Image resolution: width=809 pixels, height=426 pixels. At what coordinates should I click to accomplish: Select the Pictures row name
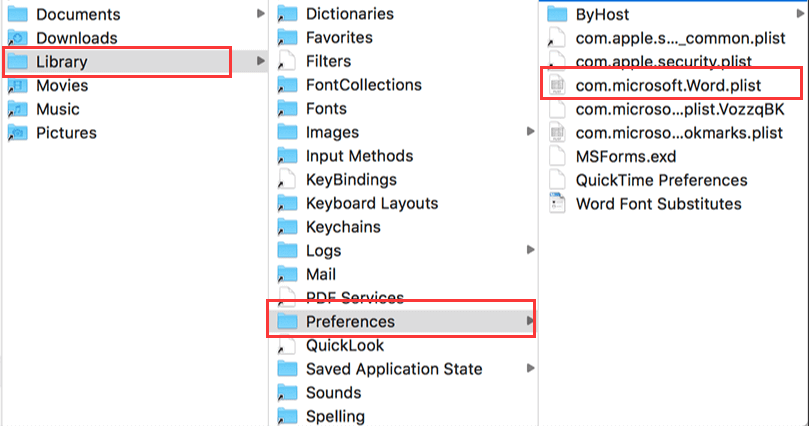[67, 133]
